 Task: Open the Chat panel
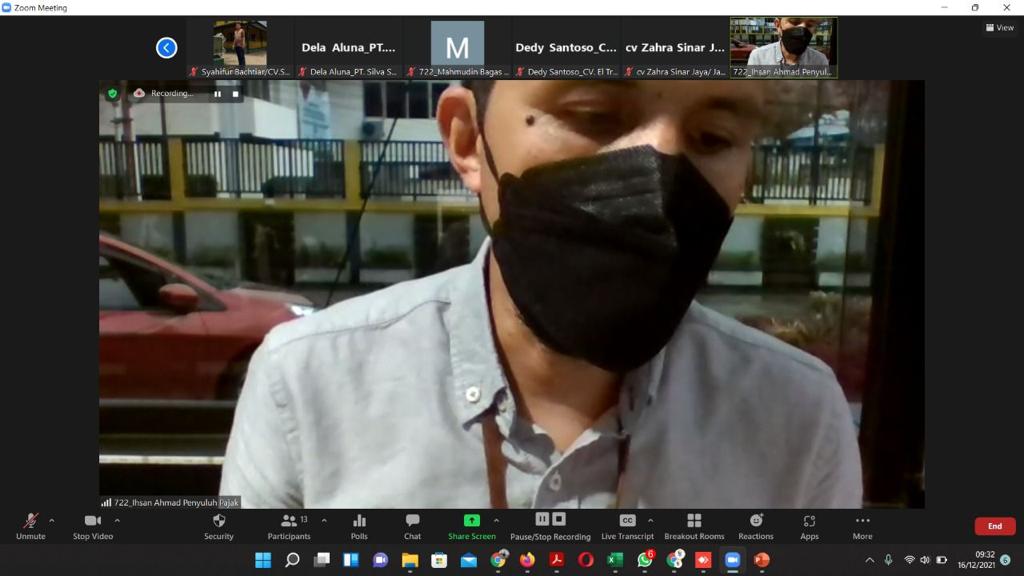tap(412, 526)
